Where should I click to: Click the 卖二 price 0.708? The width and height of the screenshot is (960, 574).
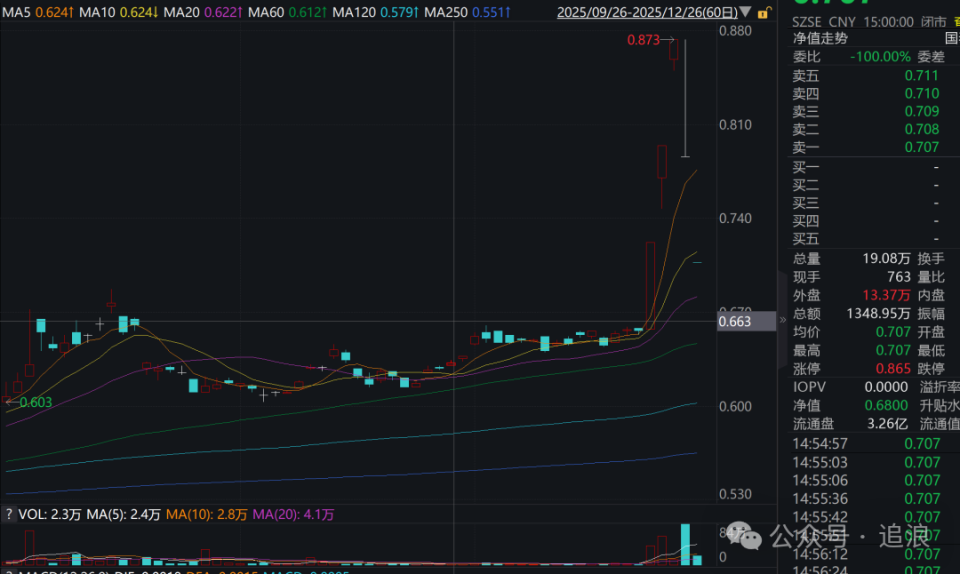(921, 129)
